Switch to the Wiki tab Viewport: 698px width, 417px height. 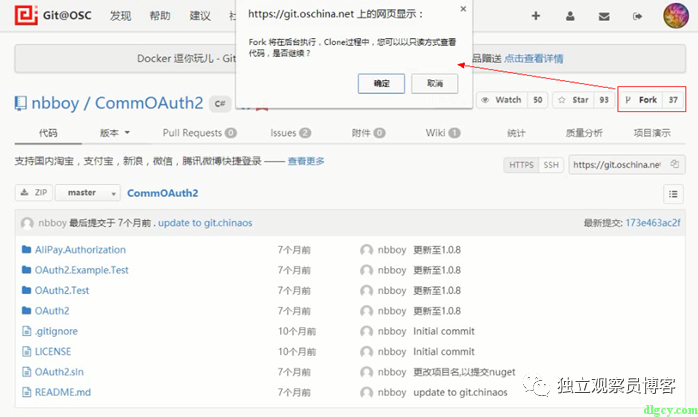pyautogui.click(x=442, y=133)
